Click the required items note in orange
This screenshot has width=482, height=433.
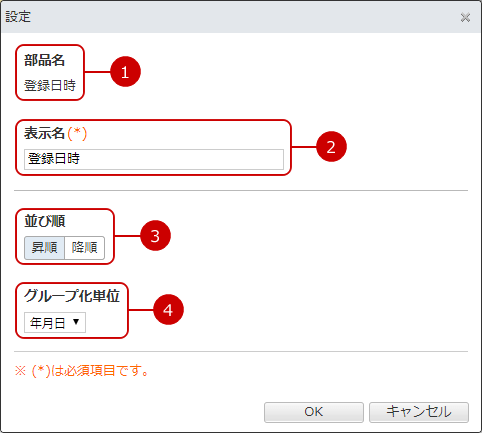point(82,371)
